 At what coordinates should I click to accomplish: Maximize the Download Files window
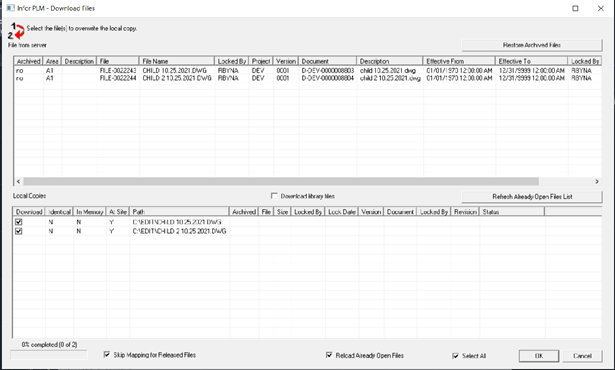click(575, 8)
